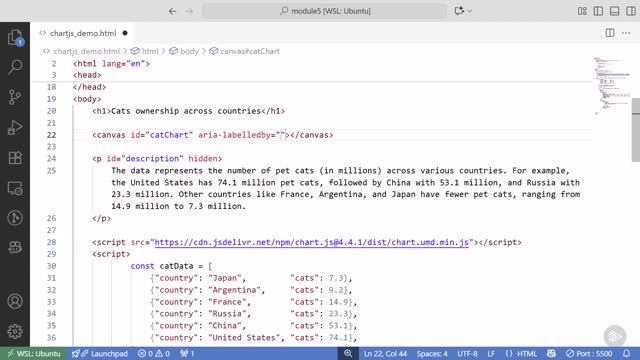
Task: Expand the canvas#catChart breadcrumb
Action: pyautogui.click(x=244, y=51)
